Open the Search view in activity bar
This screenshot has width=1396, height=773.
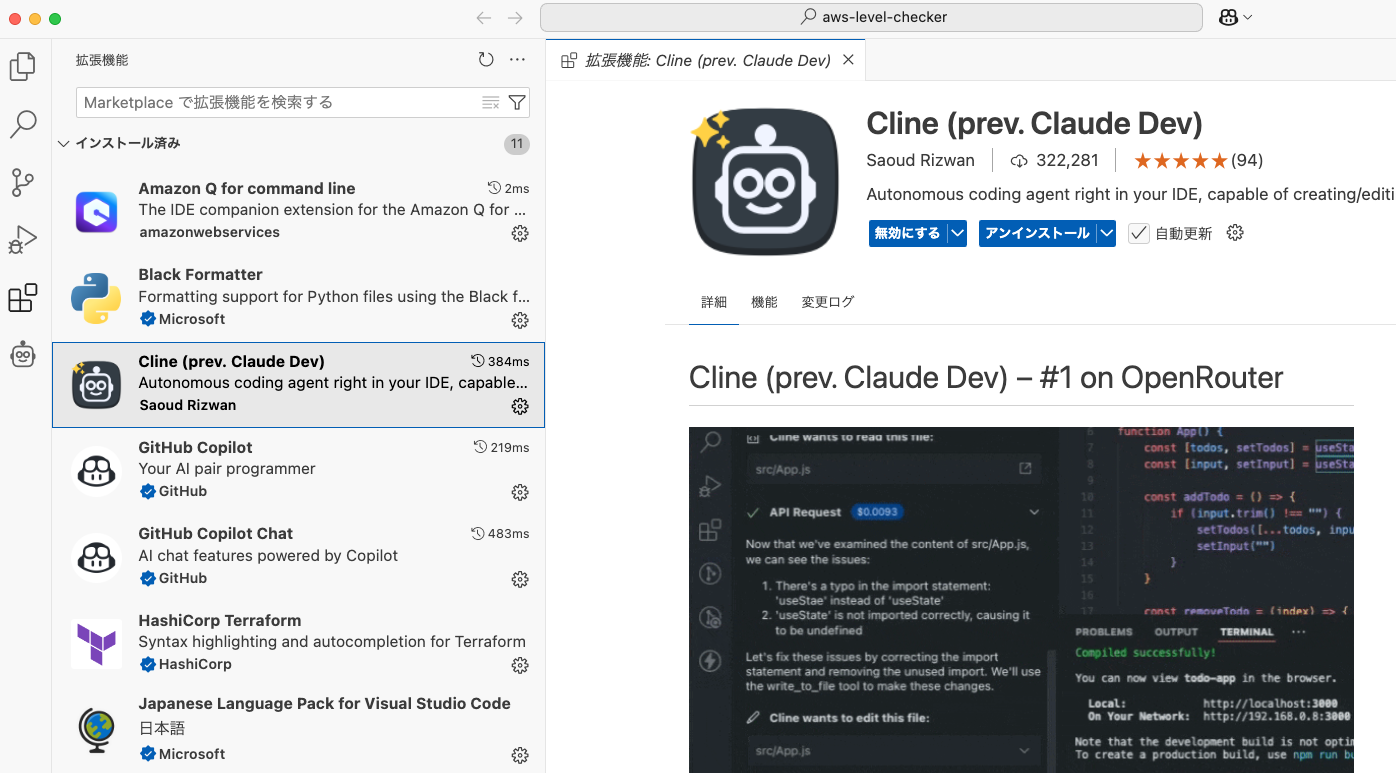coord(23,125)
